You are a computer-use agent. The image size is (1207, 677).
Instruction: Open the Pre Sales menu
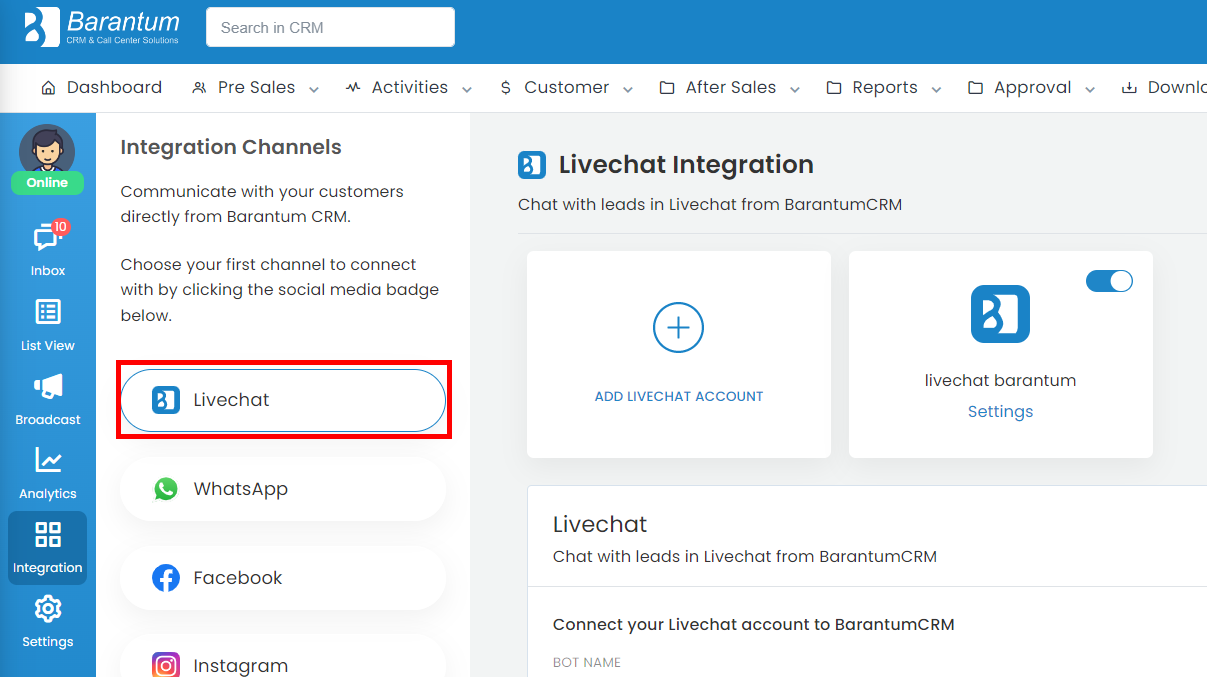[256, 88]
